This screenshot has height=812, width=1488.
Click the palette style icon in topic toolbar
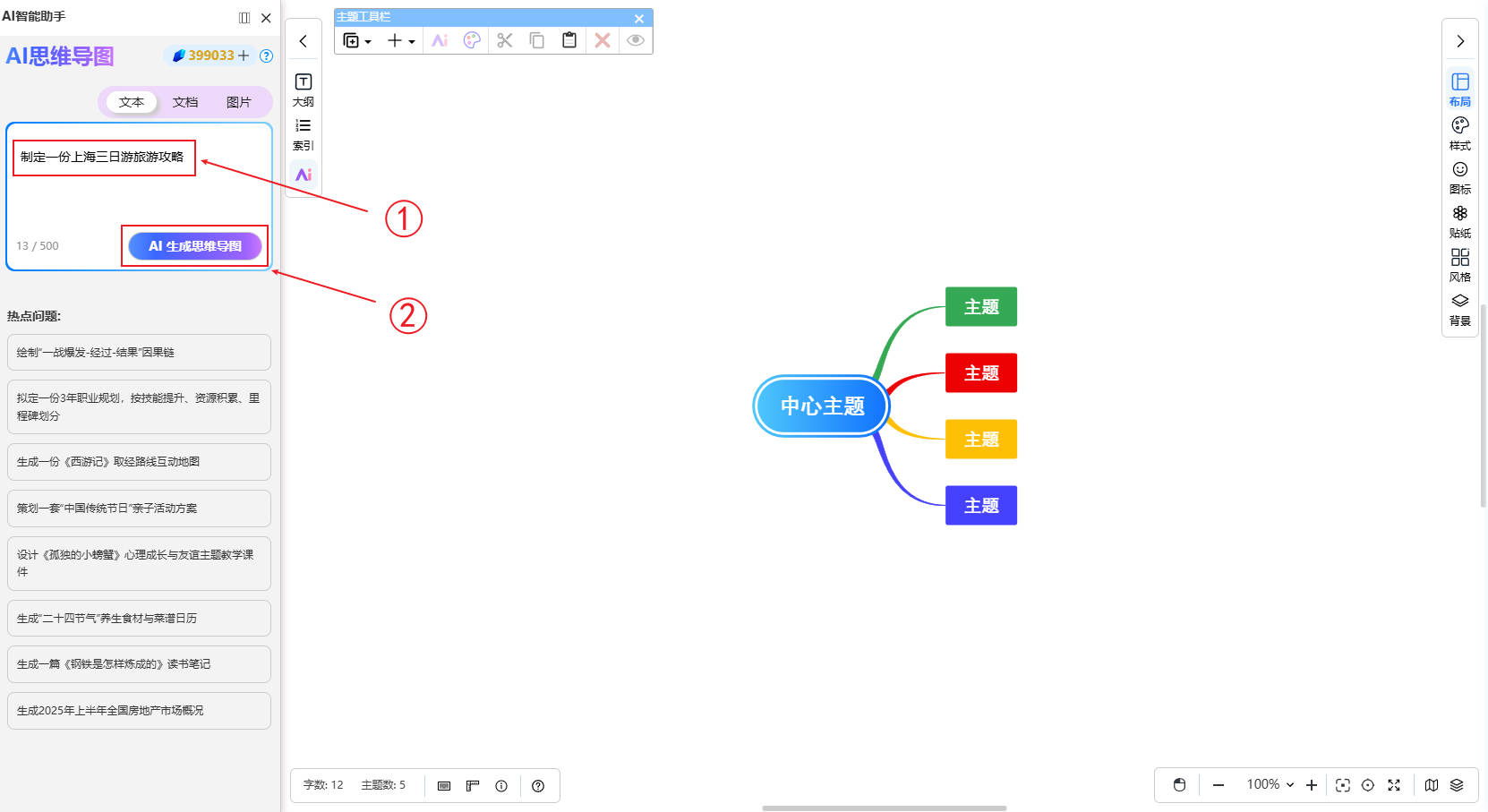472,40
